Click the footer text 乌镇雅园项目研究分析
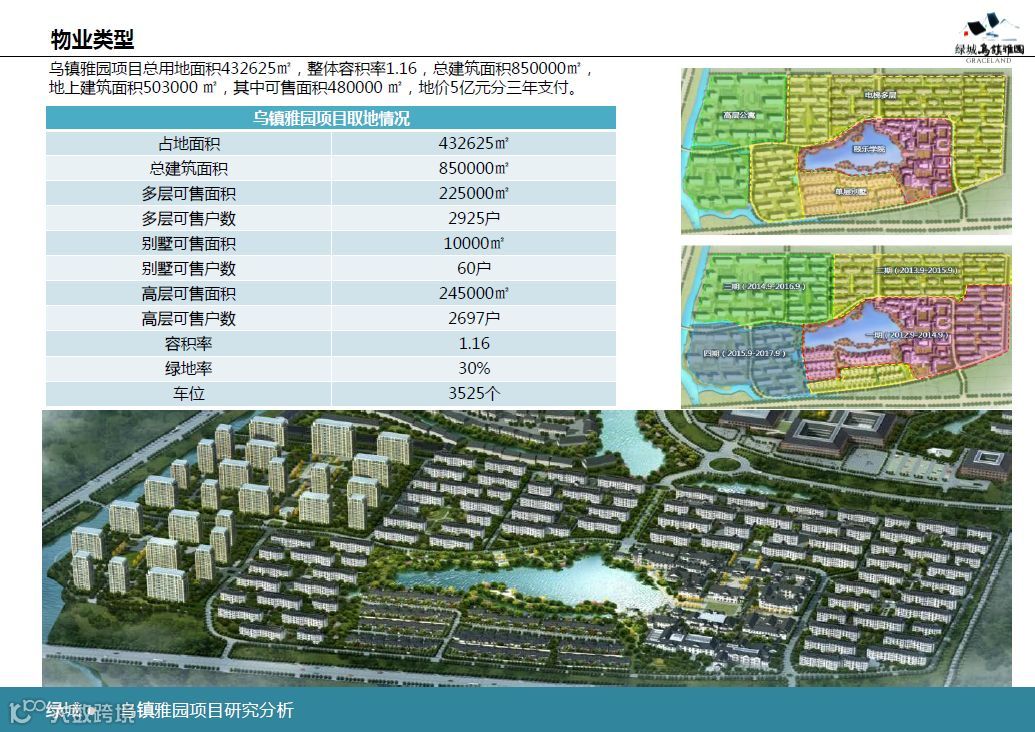Viewport: 1035px width, 732px height. click(x=208, y=710)
